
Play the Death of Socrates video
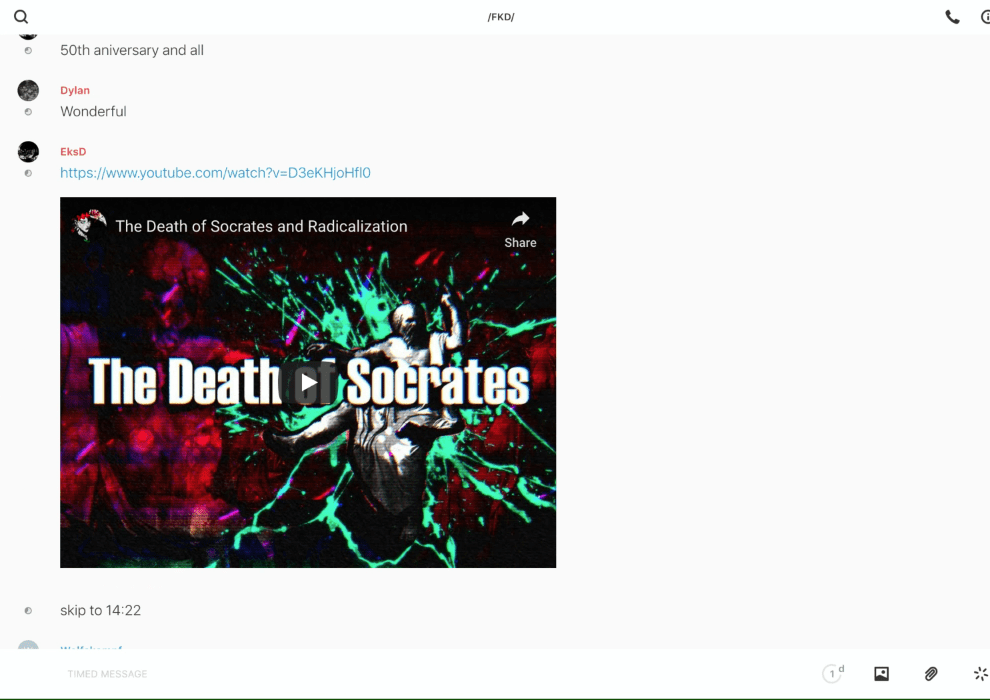coord(308,382)
